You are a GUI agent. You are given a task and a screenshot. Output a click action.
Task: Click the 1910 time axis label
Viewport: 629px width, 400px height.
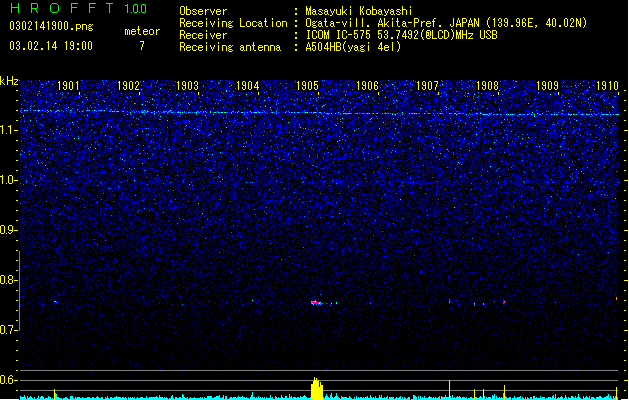coord(607,86)
